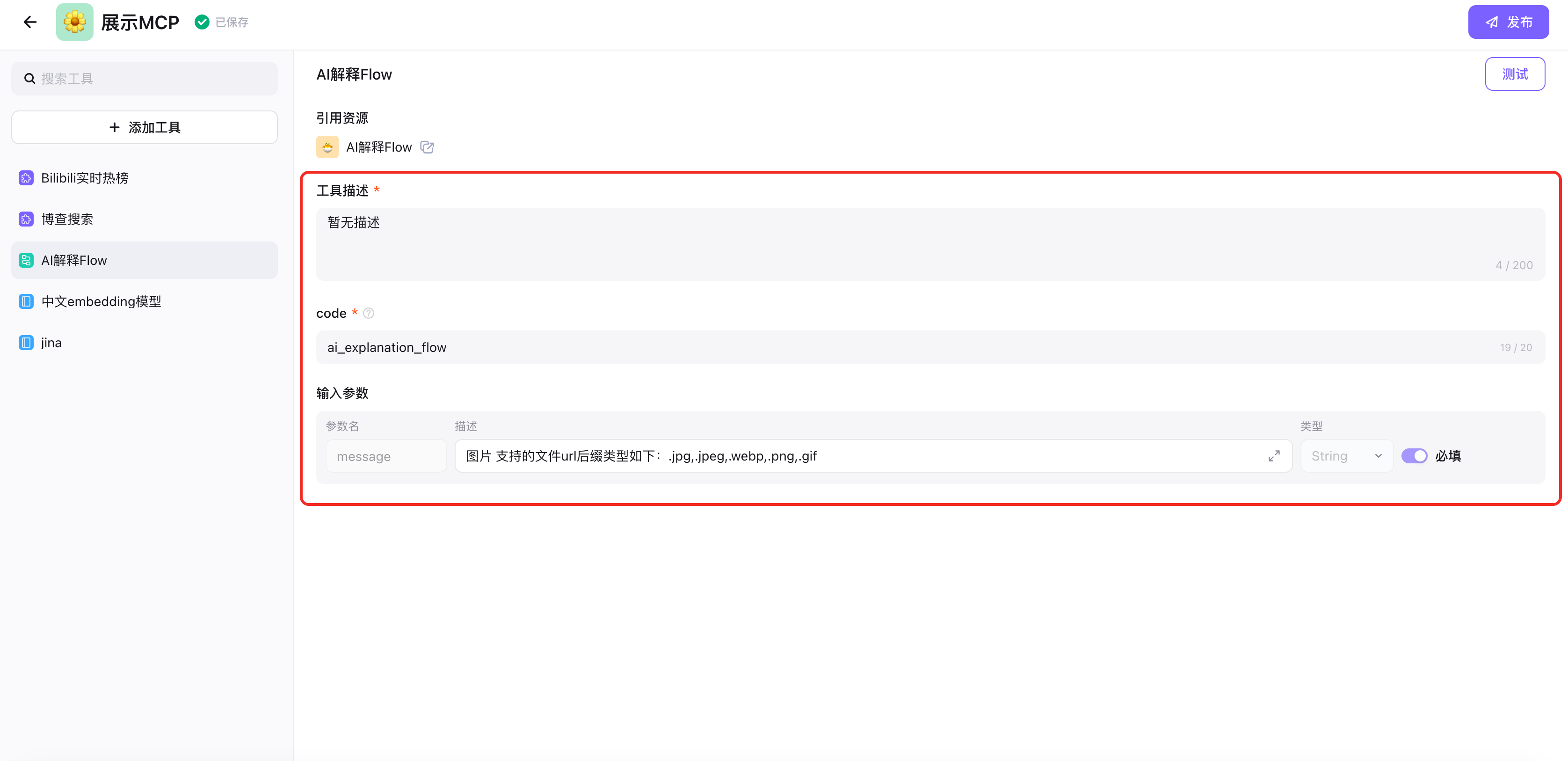Click the green saved checkmark icon

click(202, 22)
